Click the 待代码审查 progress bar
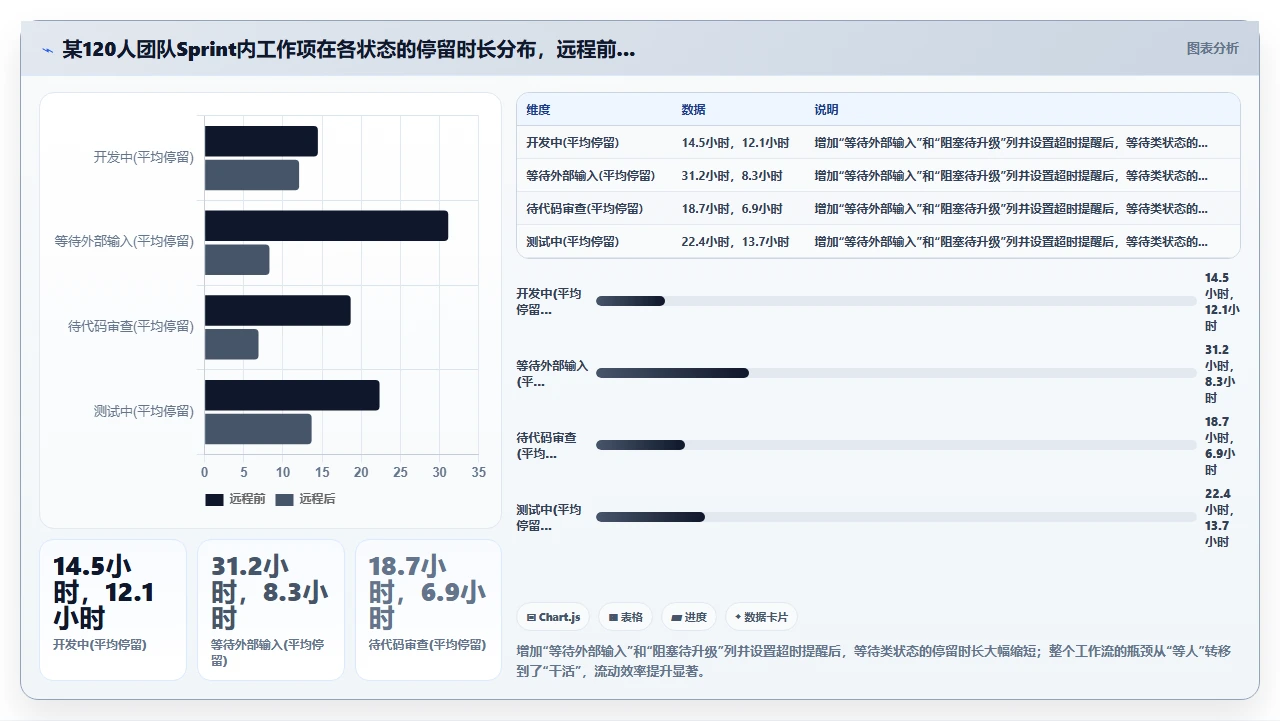This screenshot has width=1280, height=721. coord(896,445)
